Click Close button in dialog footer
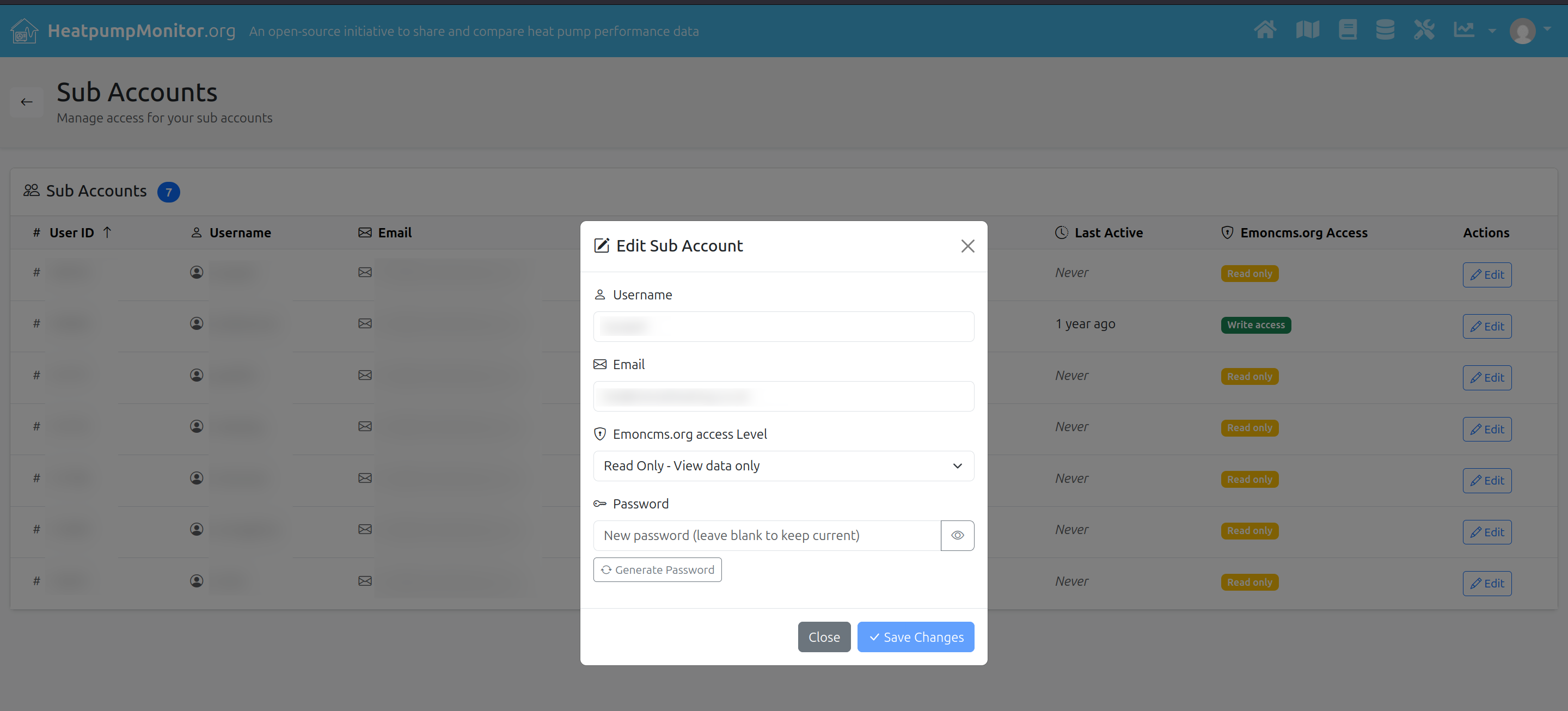This screenshot has width=1568, height=711. coord(824,637)
